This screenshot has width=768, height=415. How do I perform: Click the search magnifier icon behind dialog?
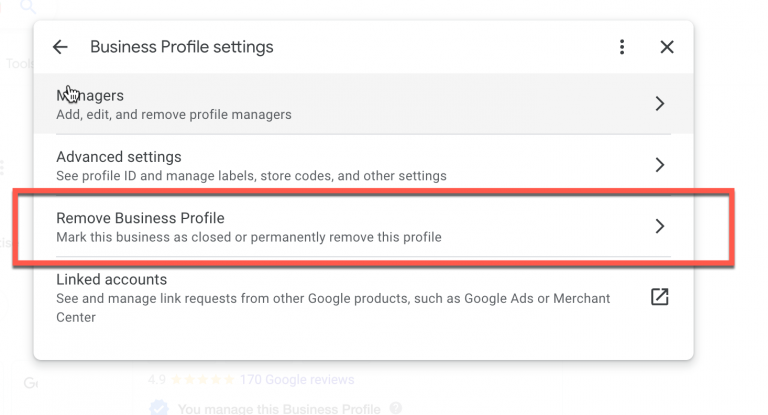28,8
